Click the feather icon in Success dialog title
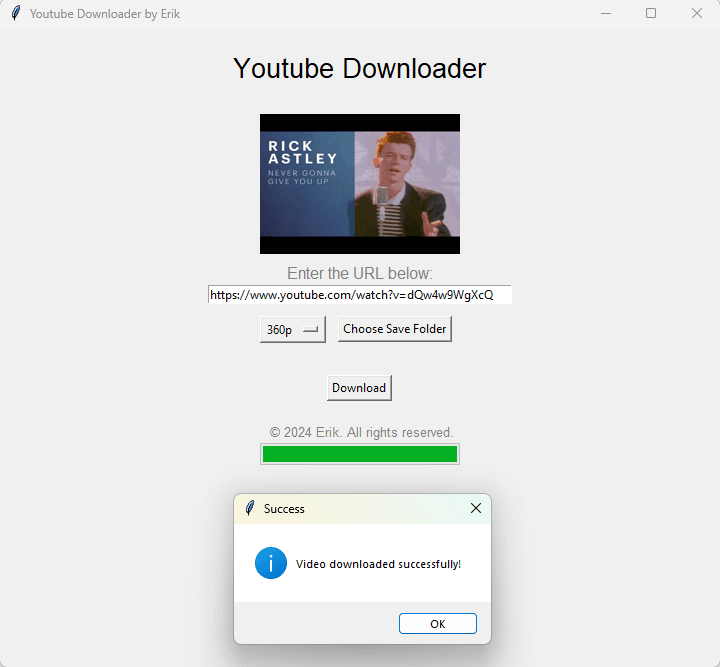Viewport: 720px width, 667px height. point(250,508)
